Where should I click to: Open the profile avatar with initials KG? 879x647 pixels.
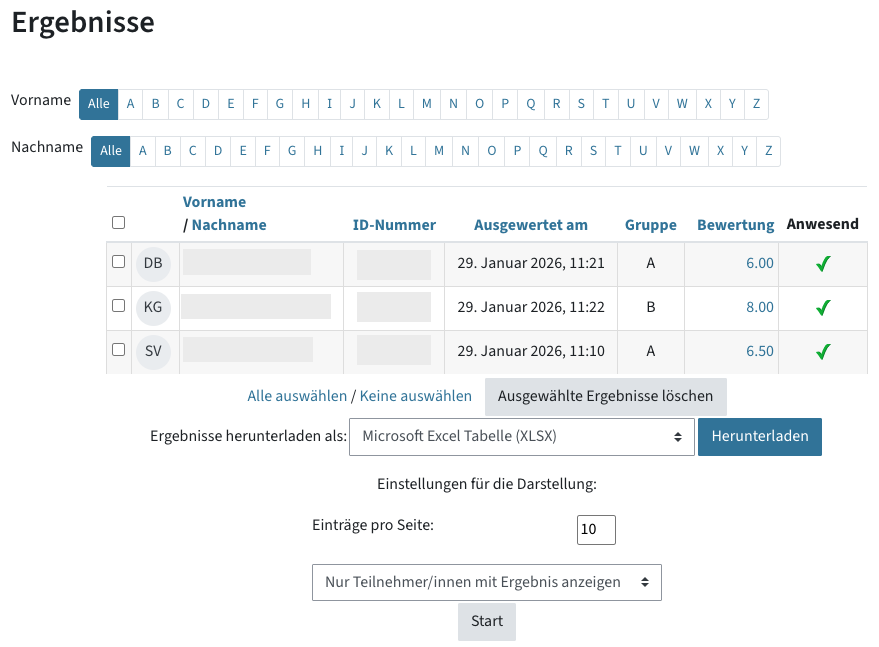[153, 307]
